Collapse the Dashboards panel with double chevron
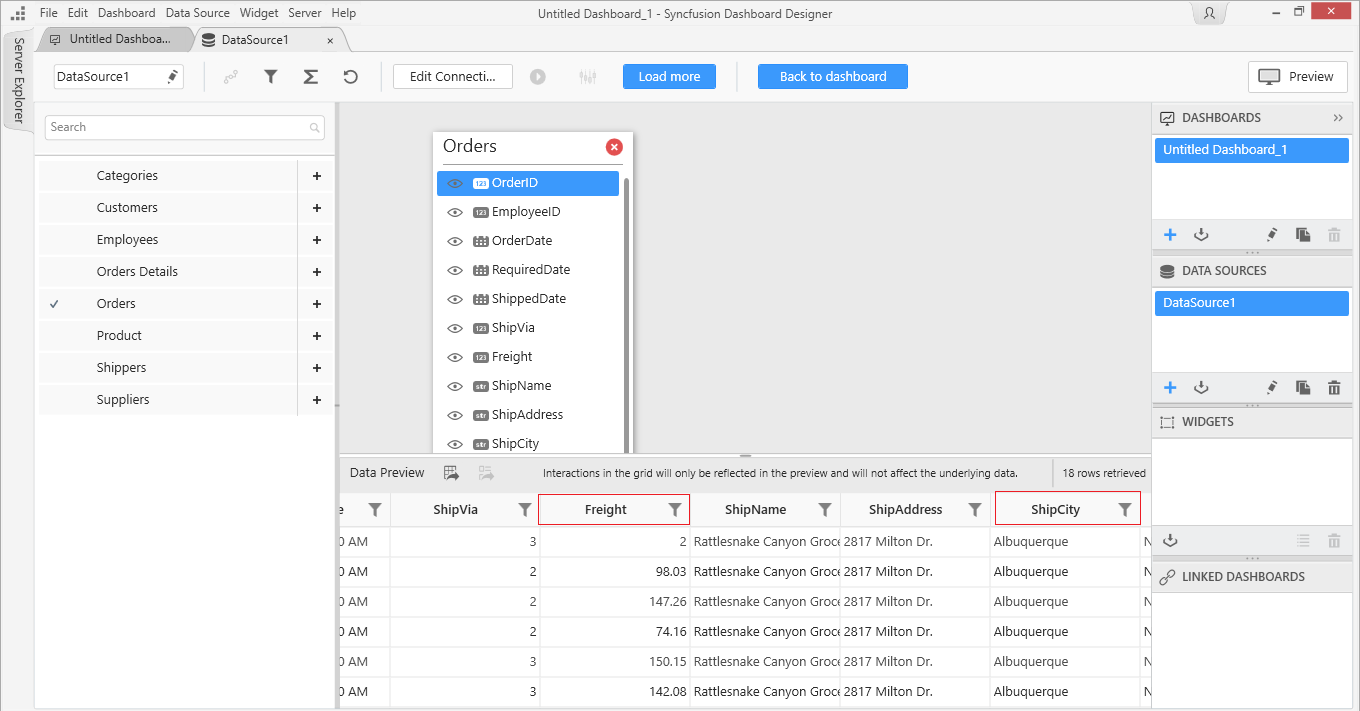1360x711 pixels. coord(1338,118)
